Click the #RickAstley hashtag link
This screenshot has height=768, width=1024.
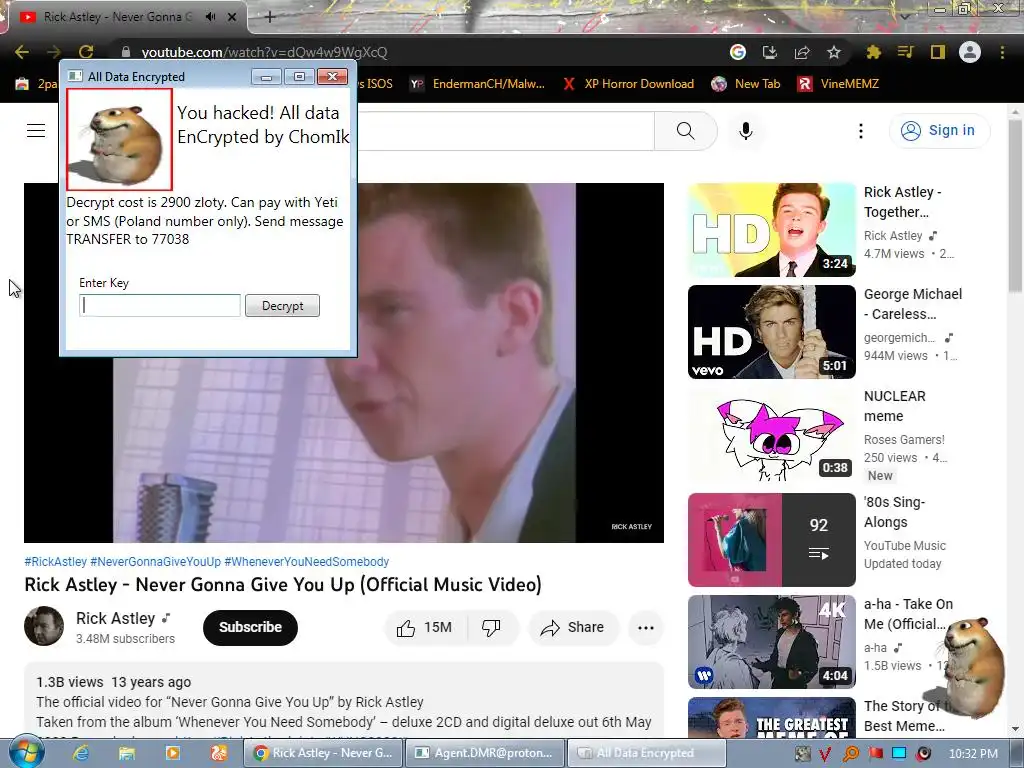click(56, 562)
